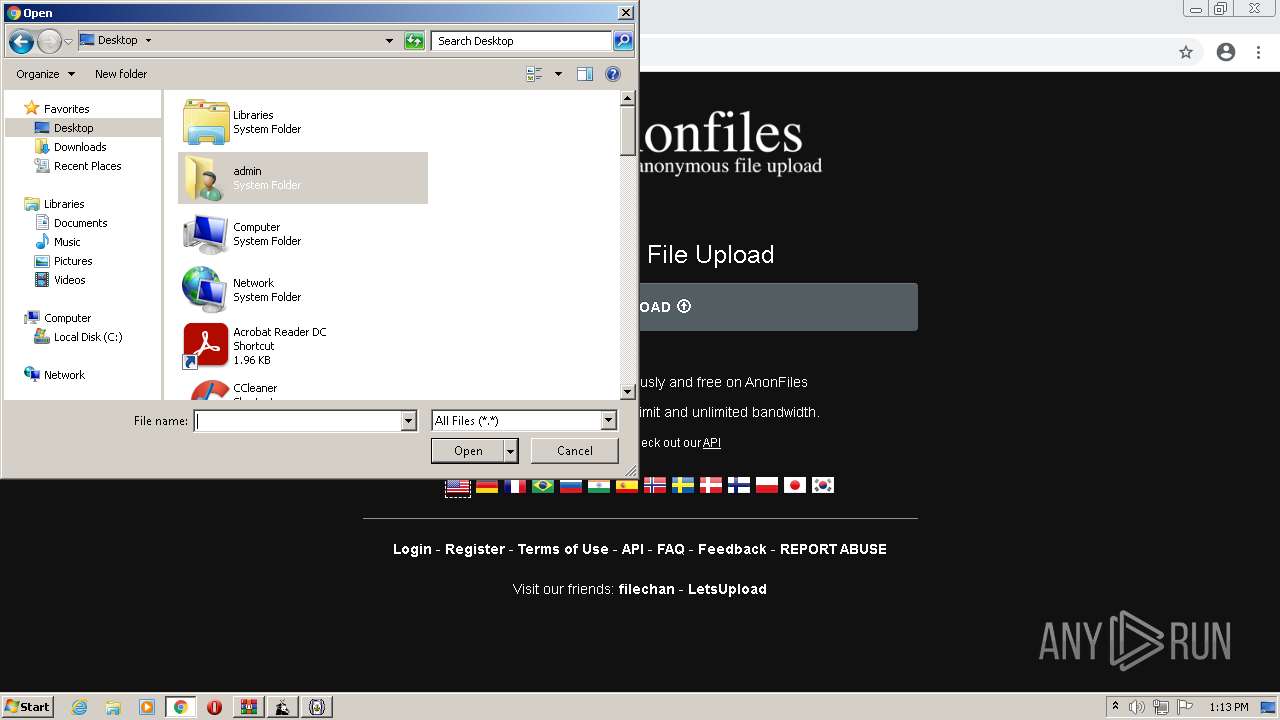
Task: Select the Libraries system folder icon
Action: 206,122
